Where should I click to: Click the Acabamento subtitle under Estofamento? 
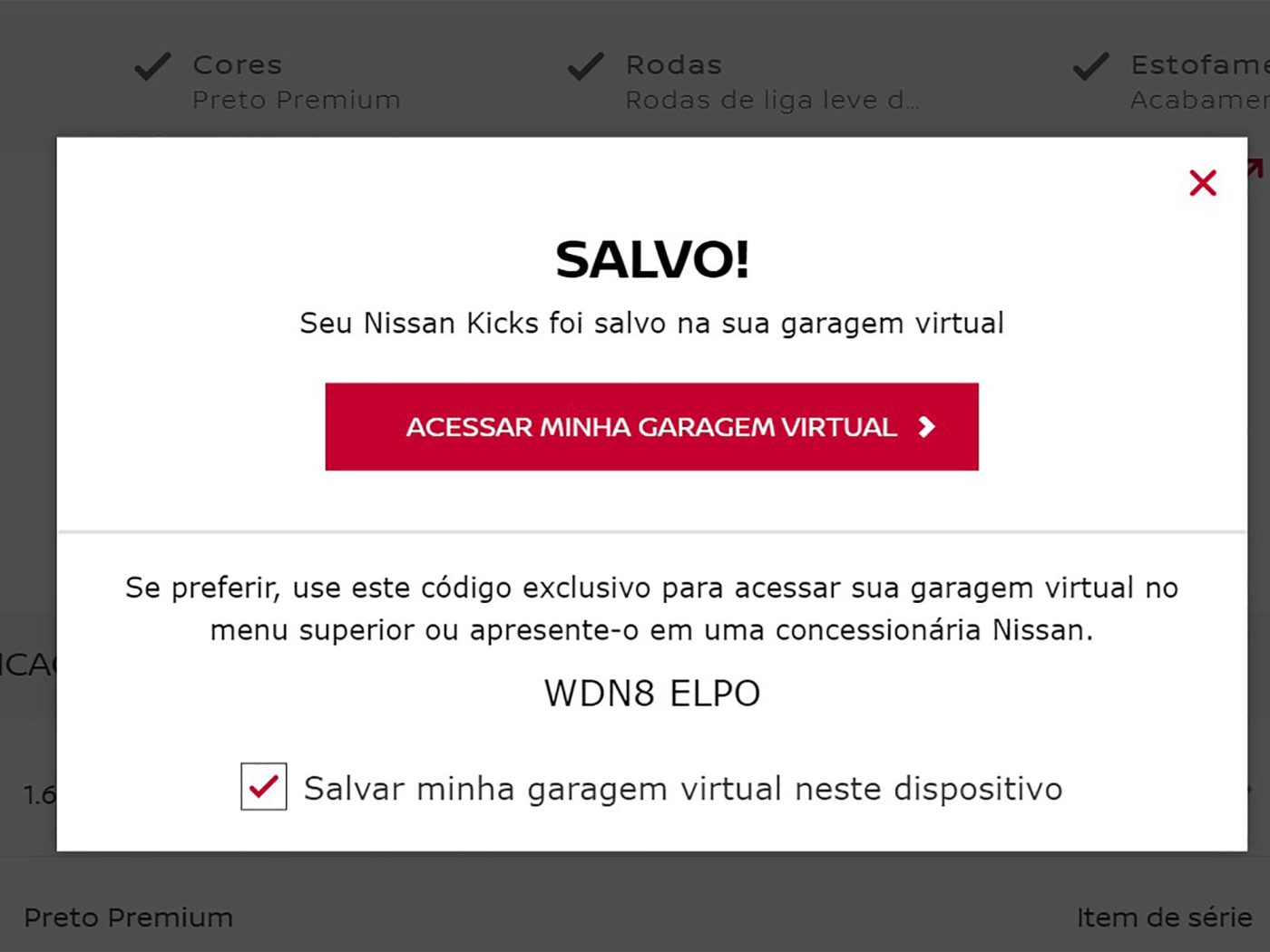(1197, 100)
